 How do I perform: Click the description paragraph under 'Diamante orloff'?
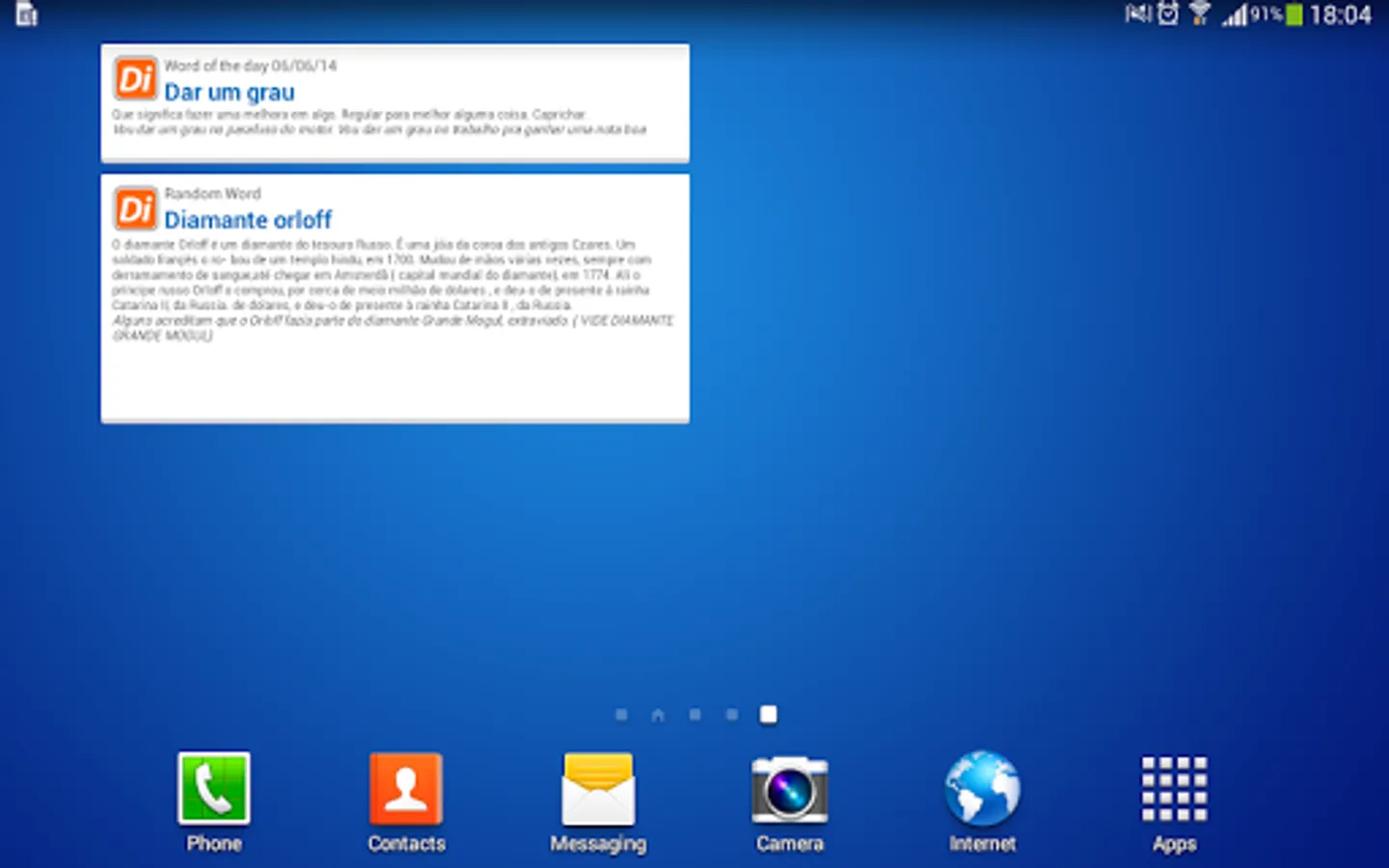click(x=393, y=289)
